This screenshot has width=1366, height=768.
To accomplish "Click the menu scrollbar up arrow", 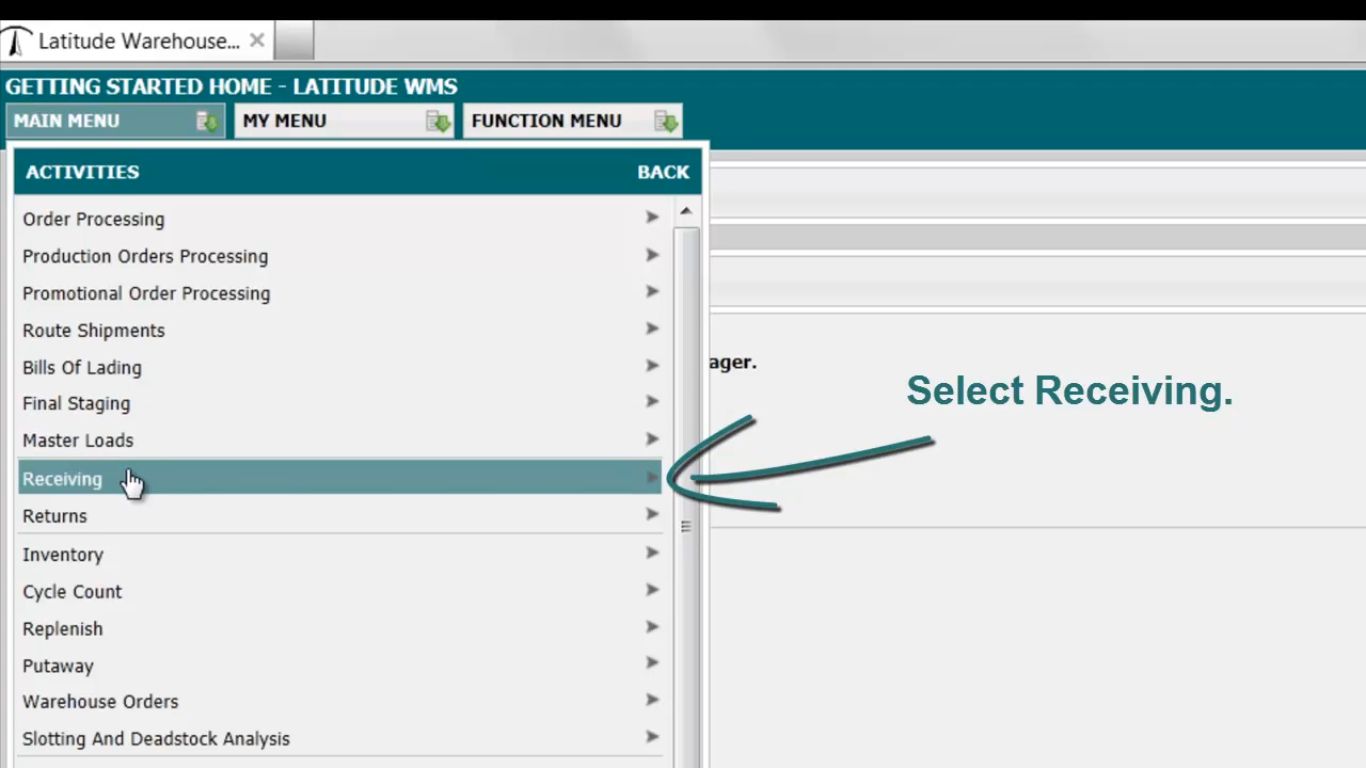I will click(686, 211).
